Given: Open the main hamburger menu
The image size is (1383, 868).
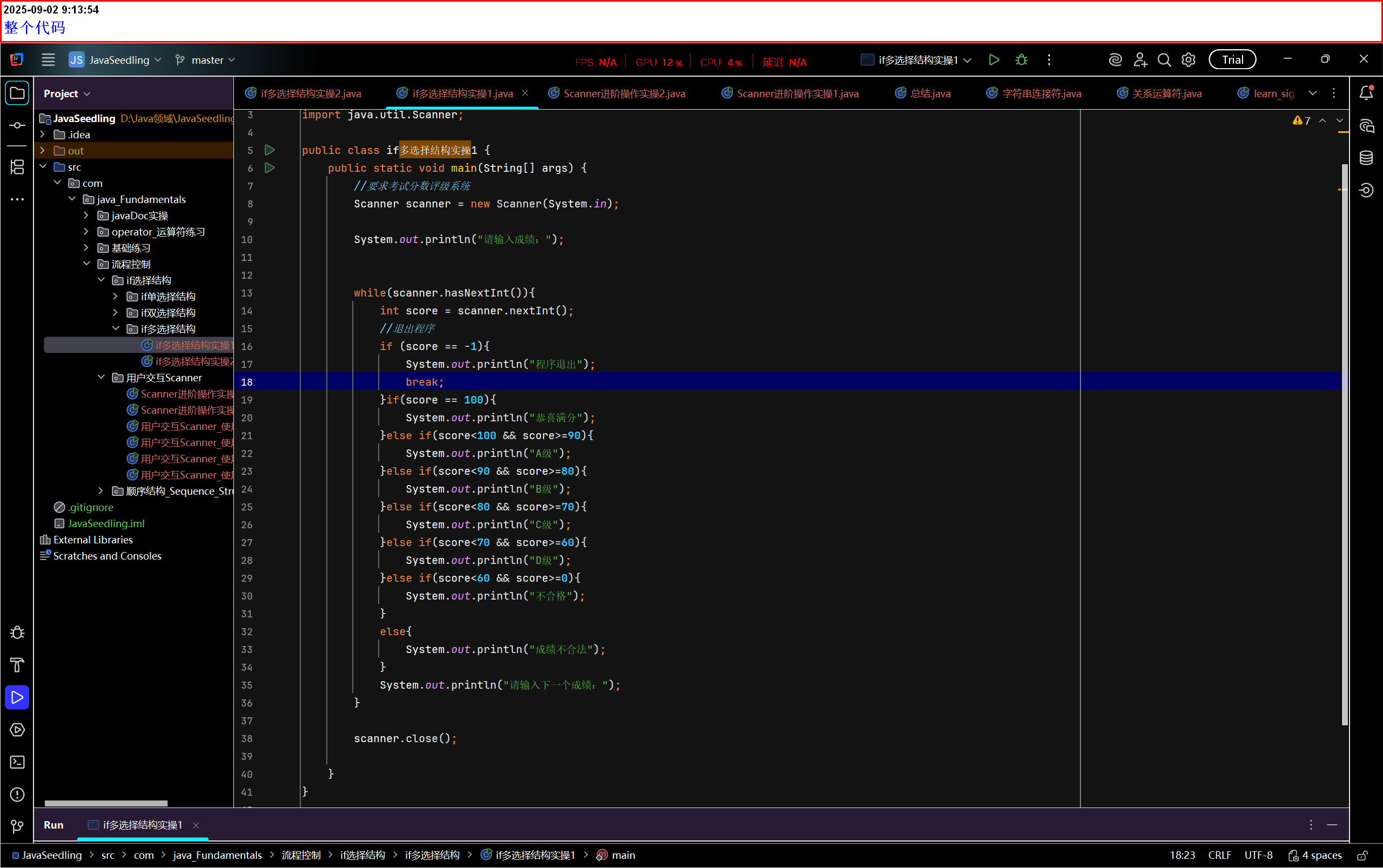Looking at the screenshot, I should (48, 60).
